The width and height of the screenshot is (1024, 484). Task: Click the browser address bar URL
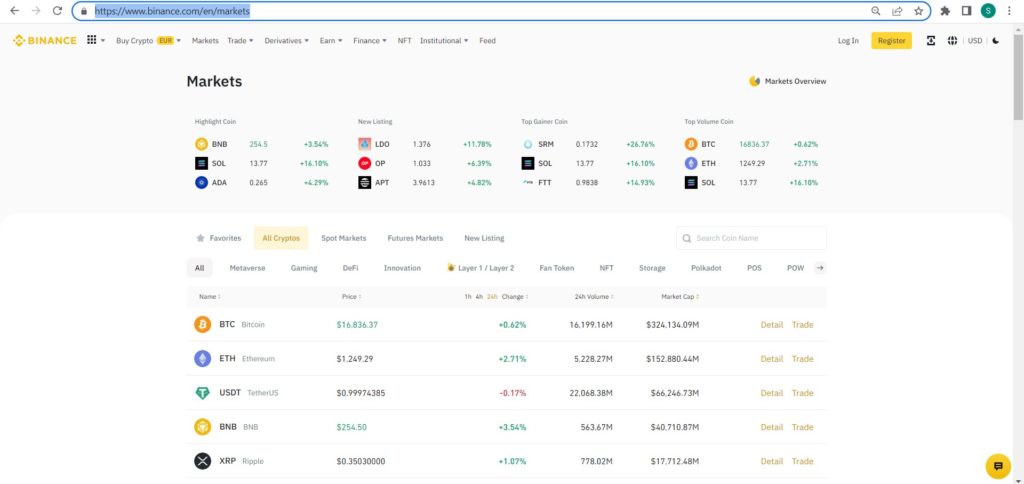click(172, 11)
